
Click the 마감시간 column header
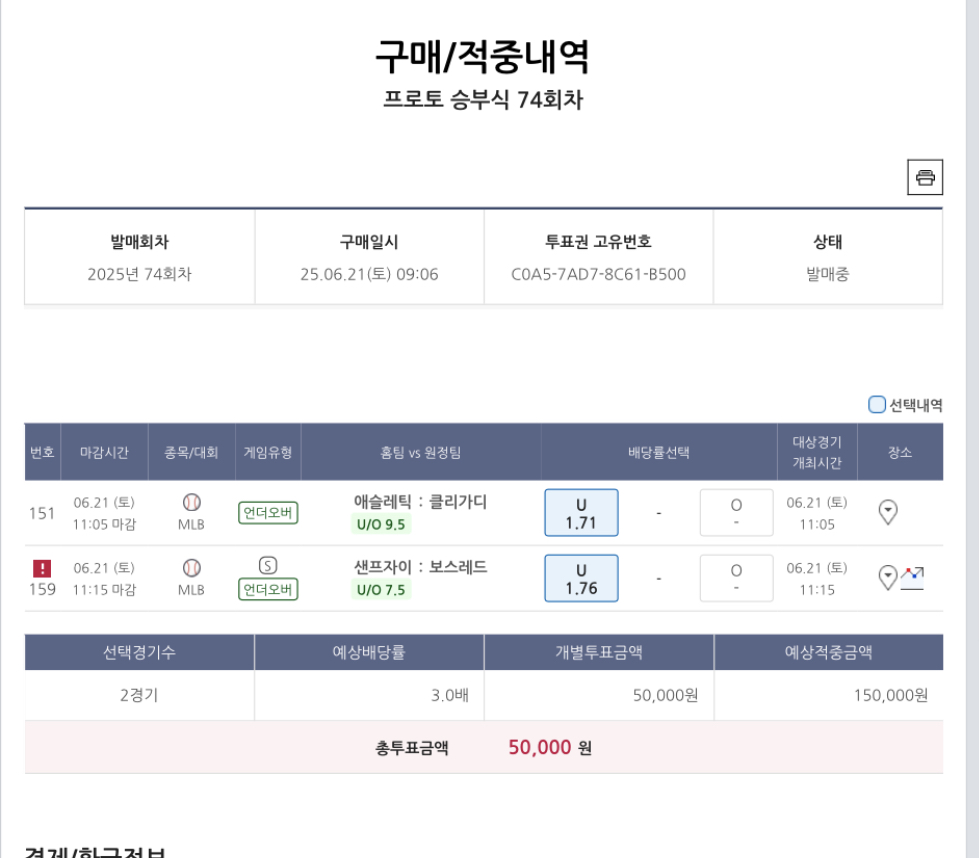[x=104, y=452]
